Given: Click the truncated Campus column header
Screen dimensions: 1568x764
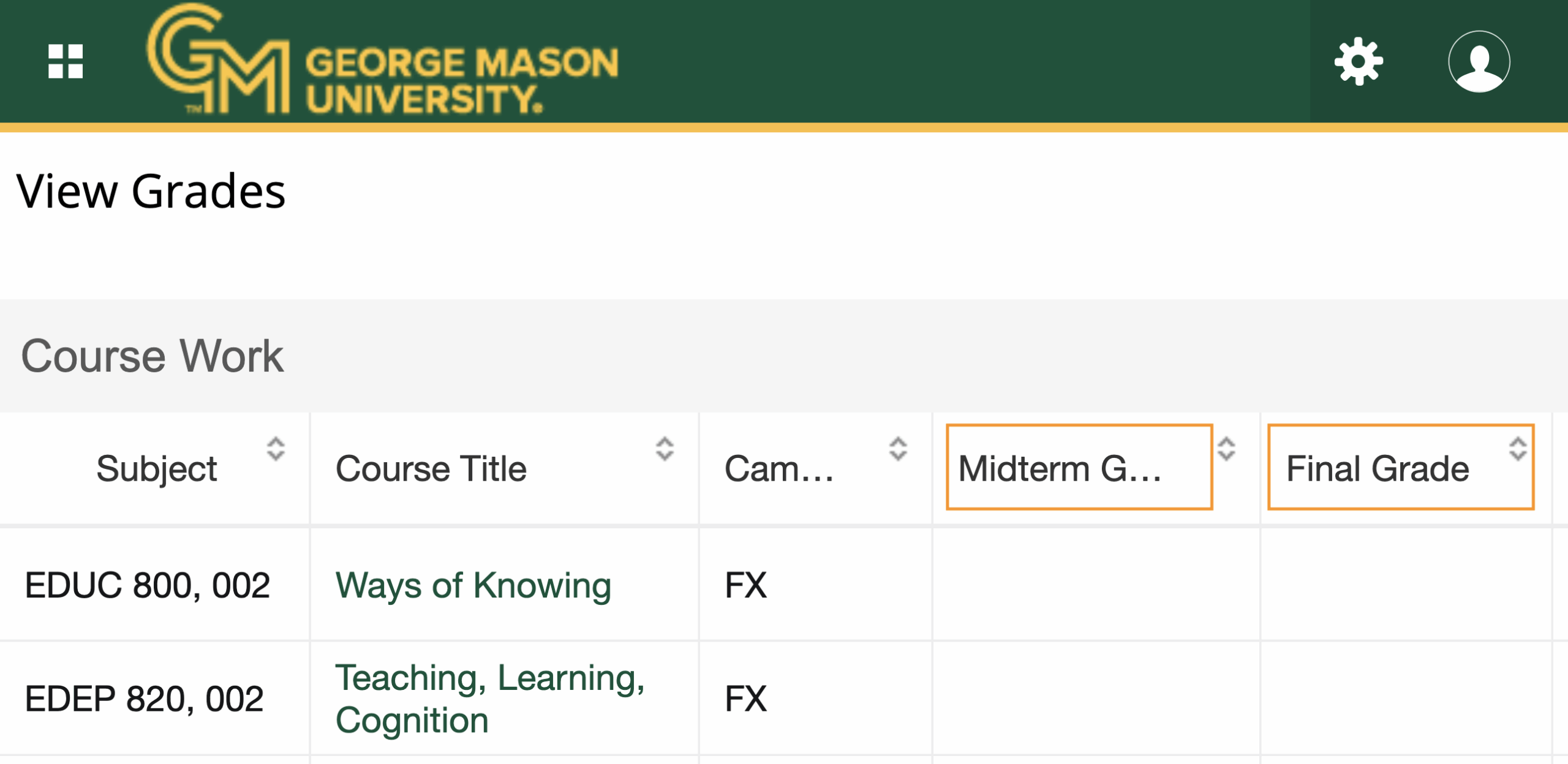Looking at the screenshot, I should pos(778,469).
